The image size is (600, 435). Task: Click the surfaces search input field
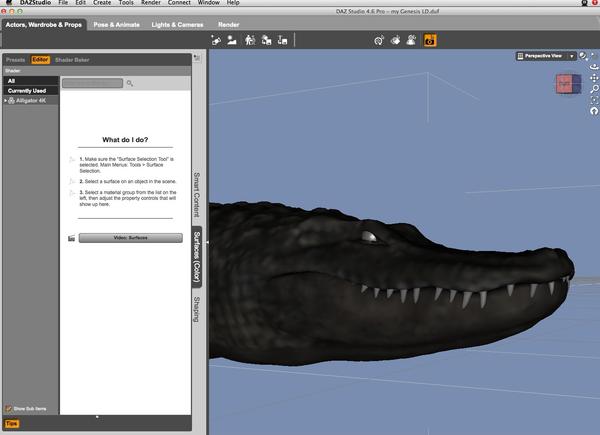(93, 83)
